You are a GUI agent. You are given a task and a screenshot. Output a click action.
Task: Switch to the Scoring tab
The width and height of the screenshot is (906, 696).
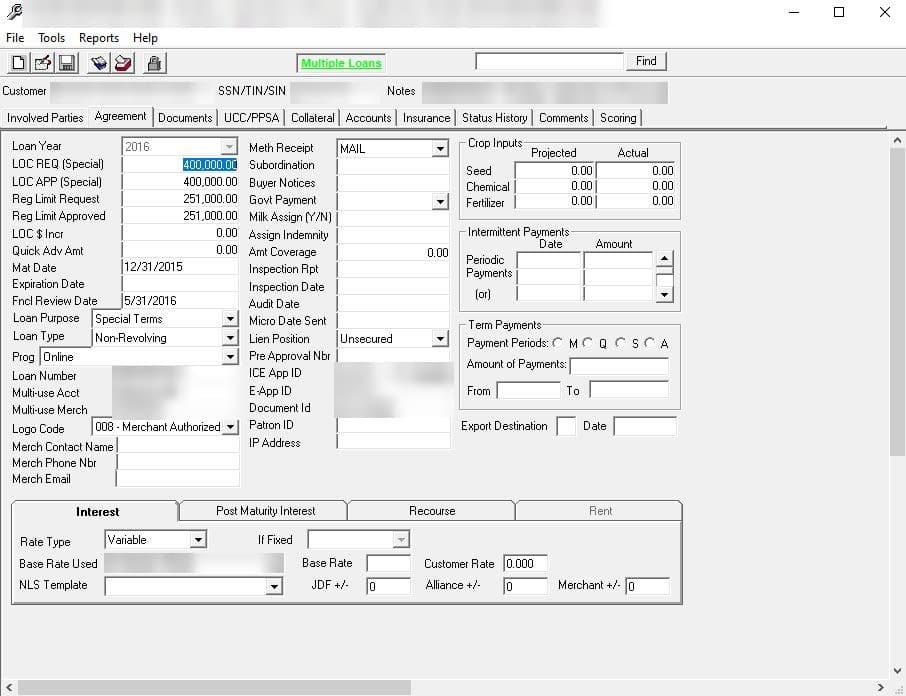[x=618, y=118]
